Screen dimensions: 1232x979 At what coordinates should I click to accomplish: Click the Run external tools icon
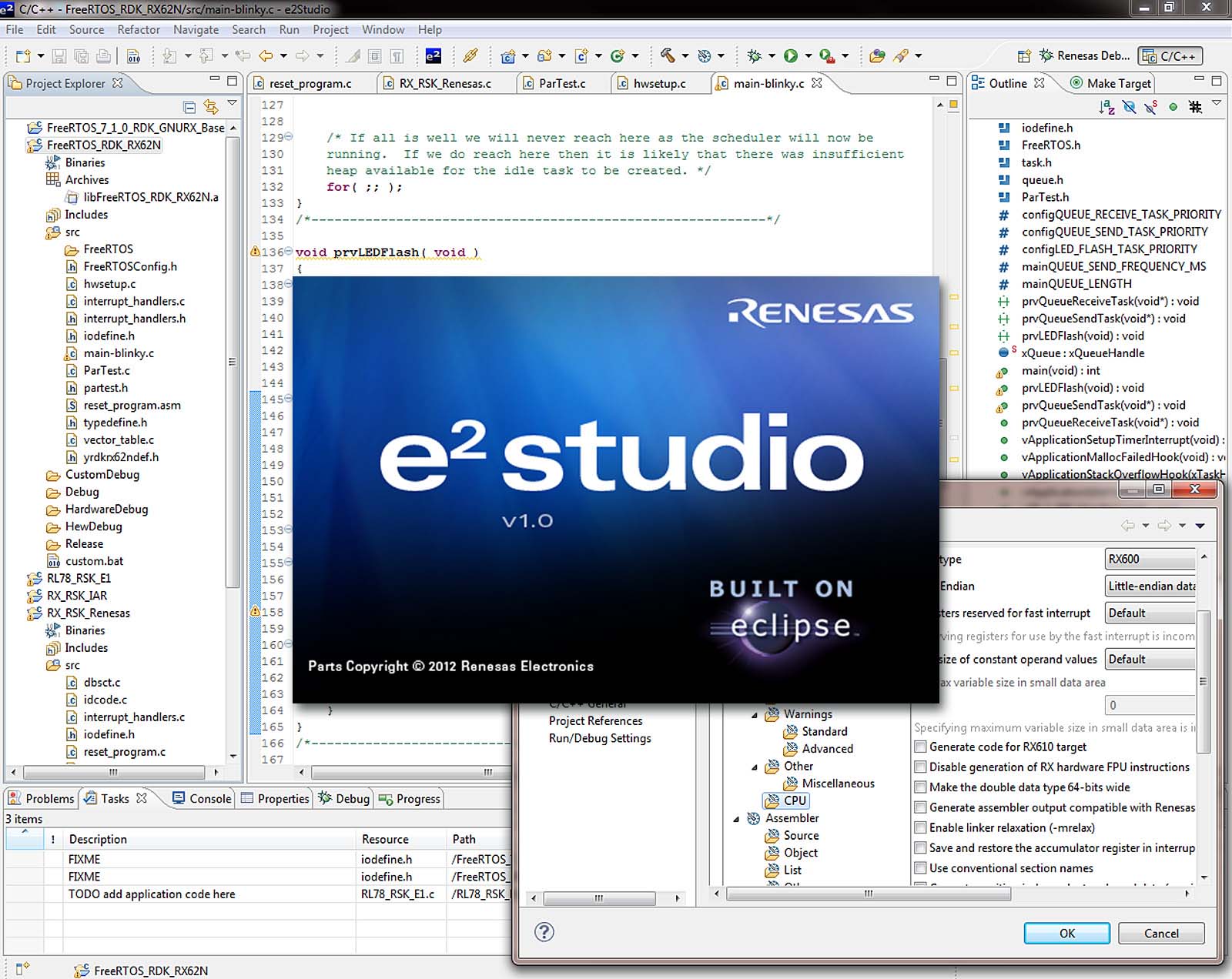pyautogui.click(x=827, y=55)
